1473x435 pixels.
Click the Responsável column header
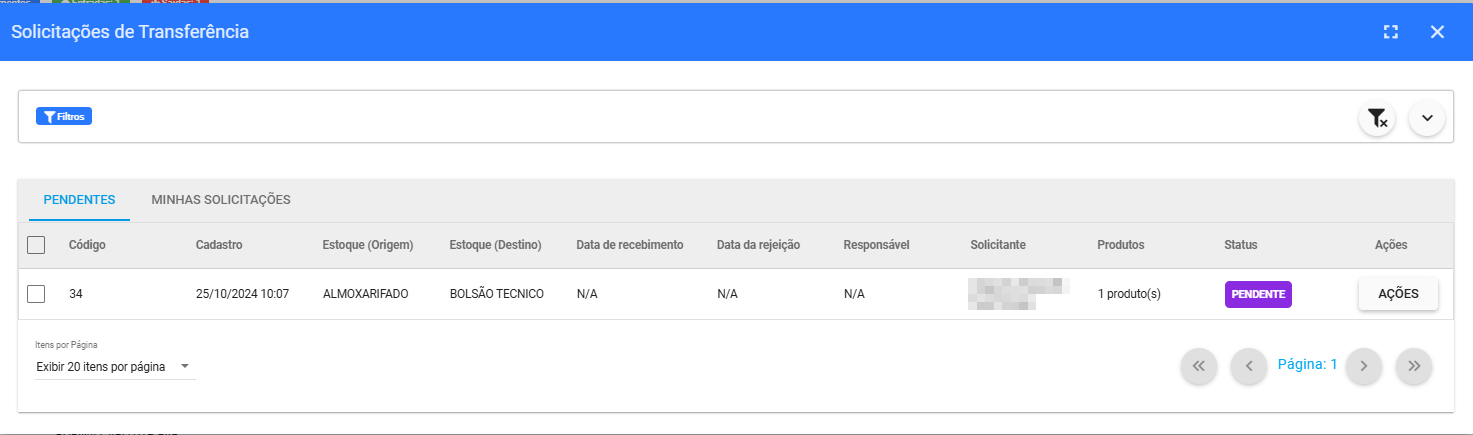(876, 245)
